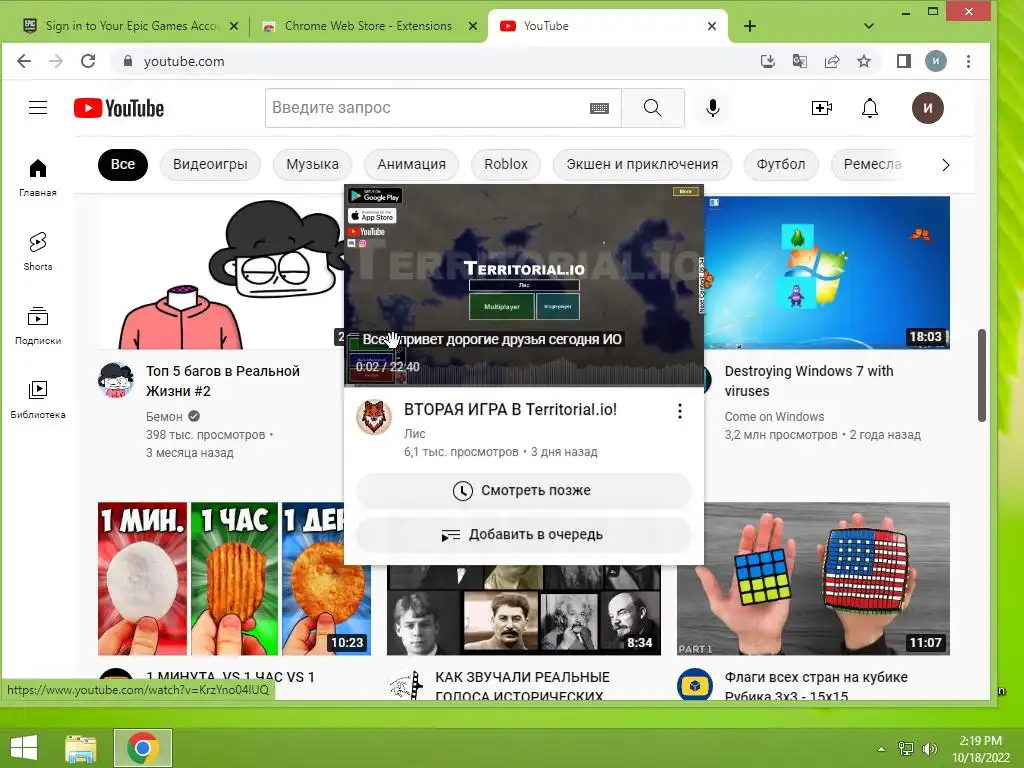
Task: Go back with the browser back arrow
Action: click(24, 61)
